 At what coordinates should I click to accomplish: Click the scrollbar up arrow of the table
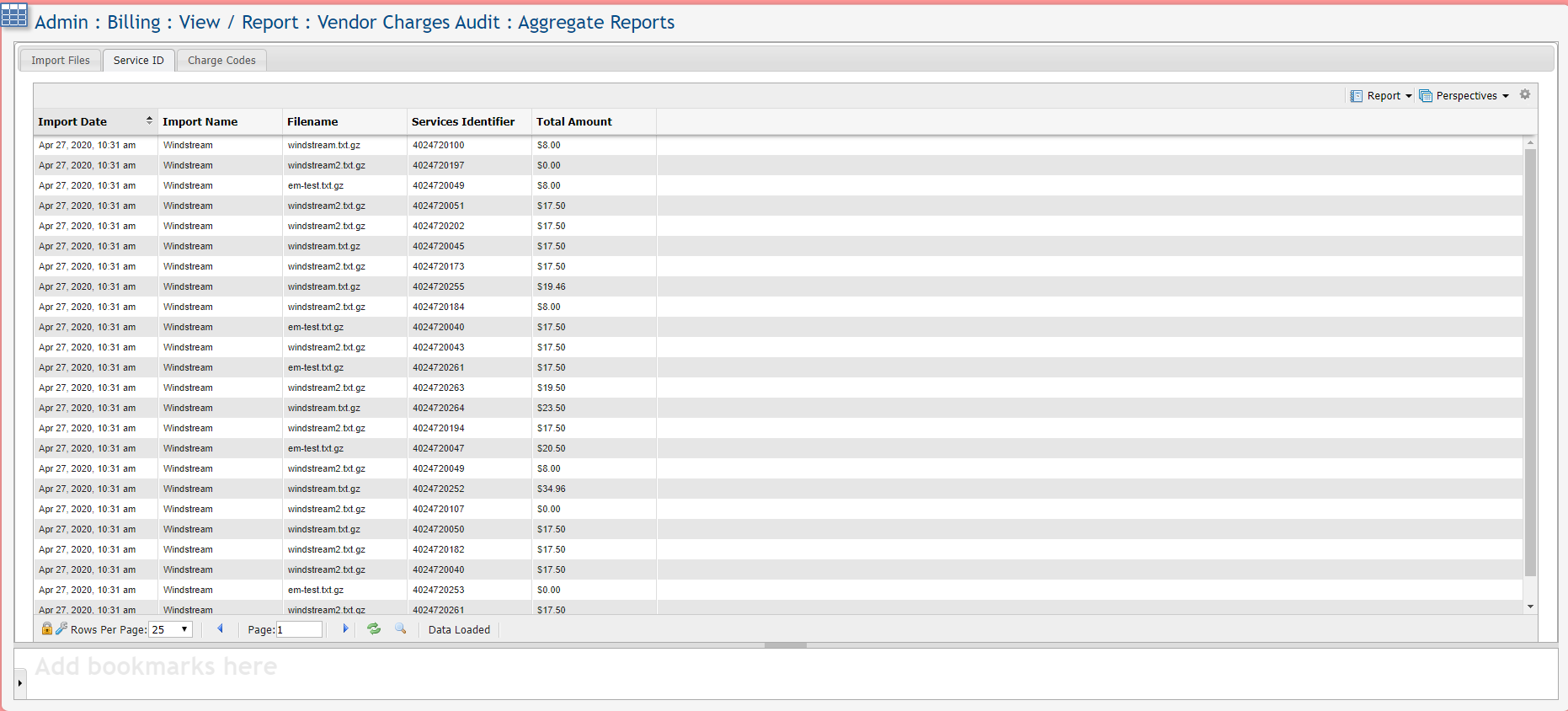coord(1530,142)
